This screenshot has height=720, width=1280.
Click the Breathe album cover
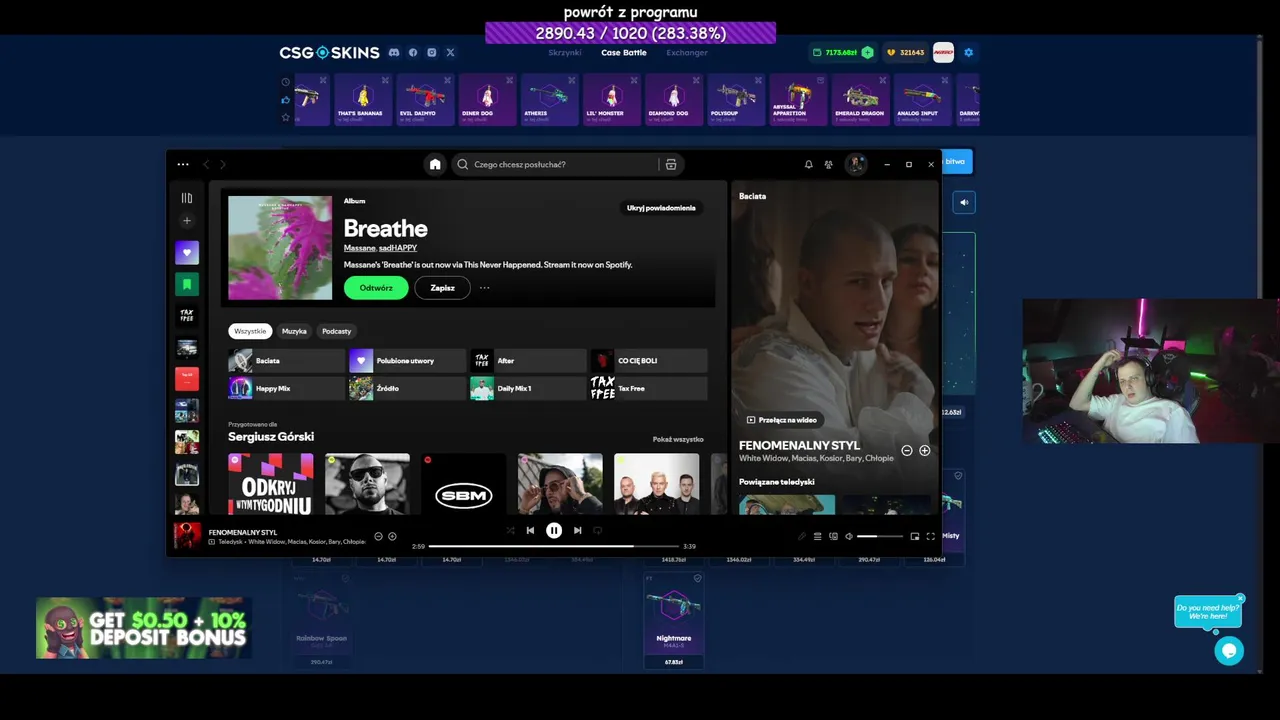(280, 248)
